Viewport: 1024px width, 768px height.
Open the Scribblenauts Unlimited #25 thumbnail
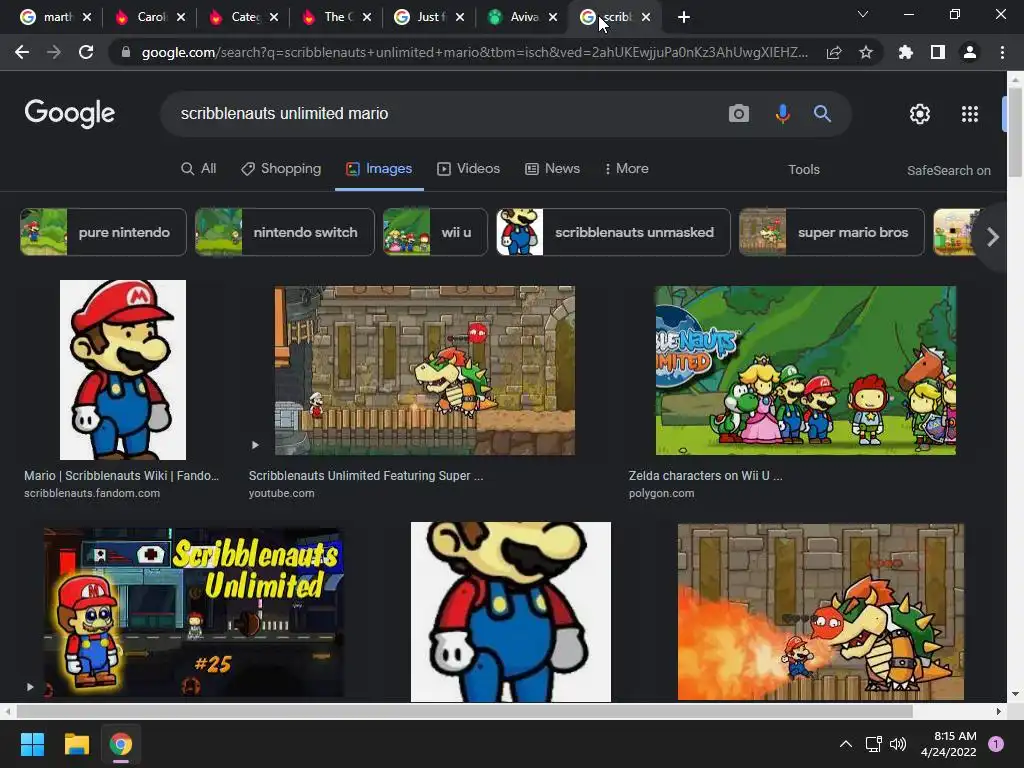click(x=193, y=613)
